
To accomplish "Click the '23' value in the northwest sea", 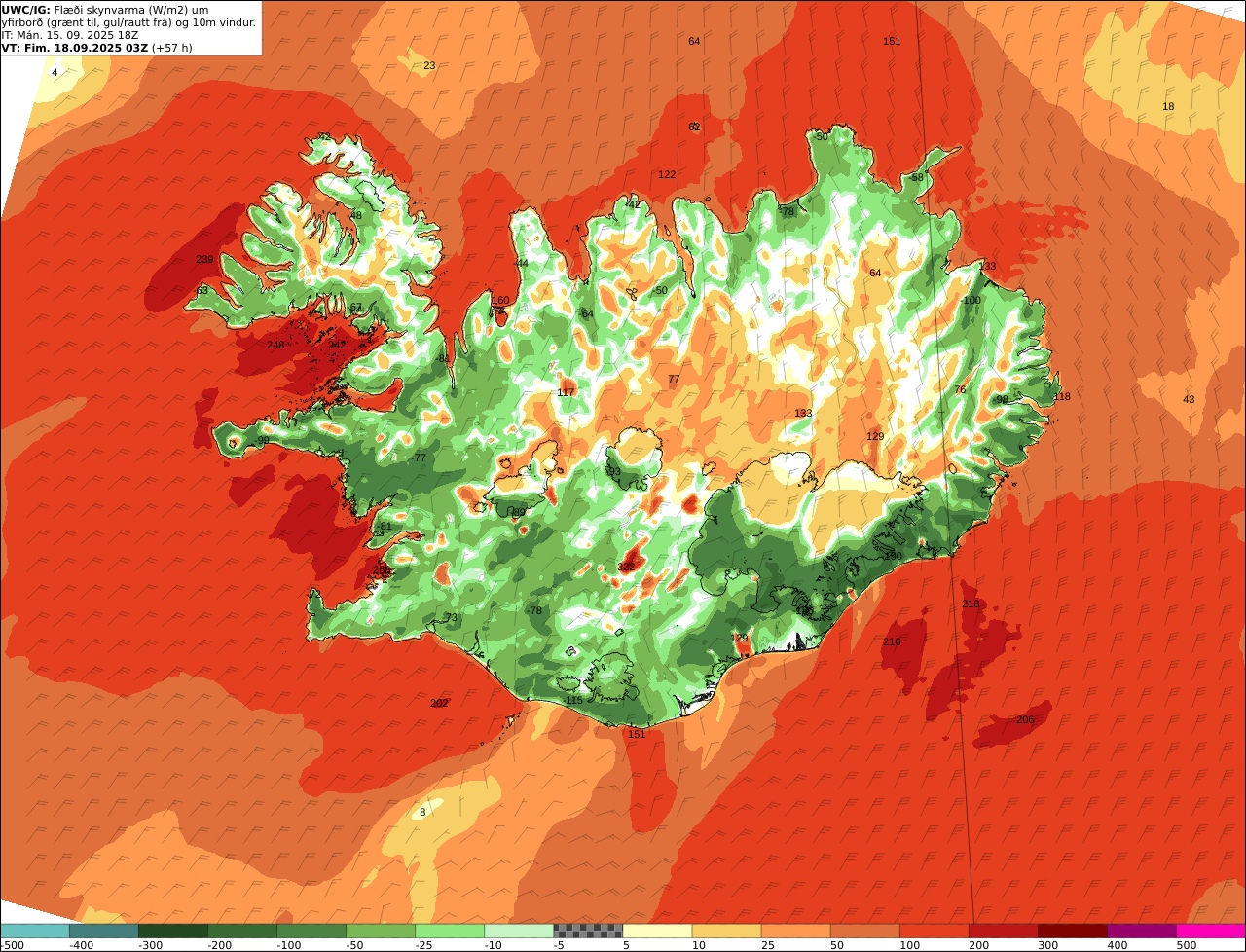I will coord(429,65).
